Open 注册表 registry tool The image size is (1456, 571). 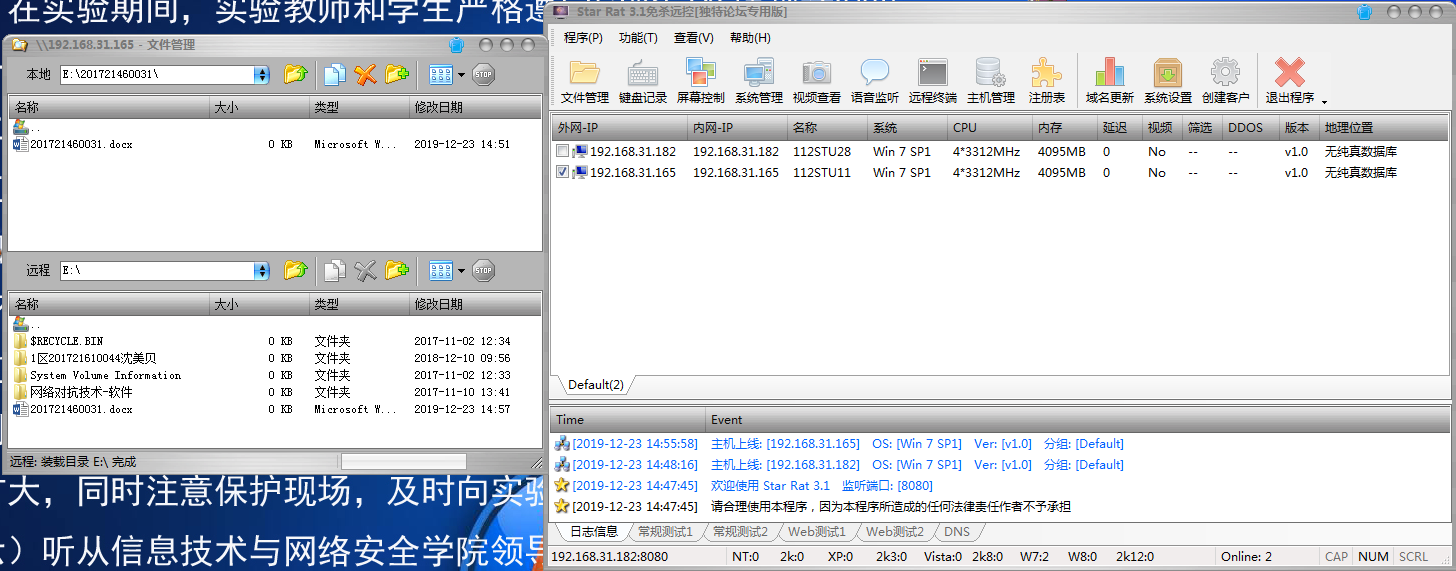(1047, 82)
